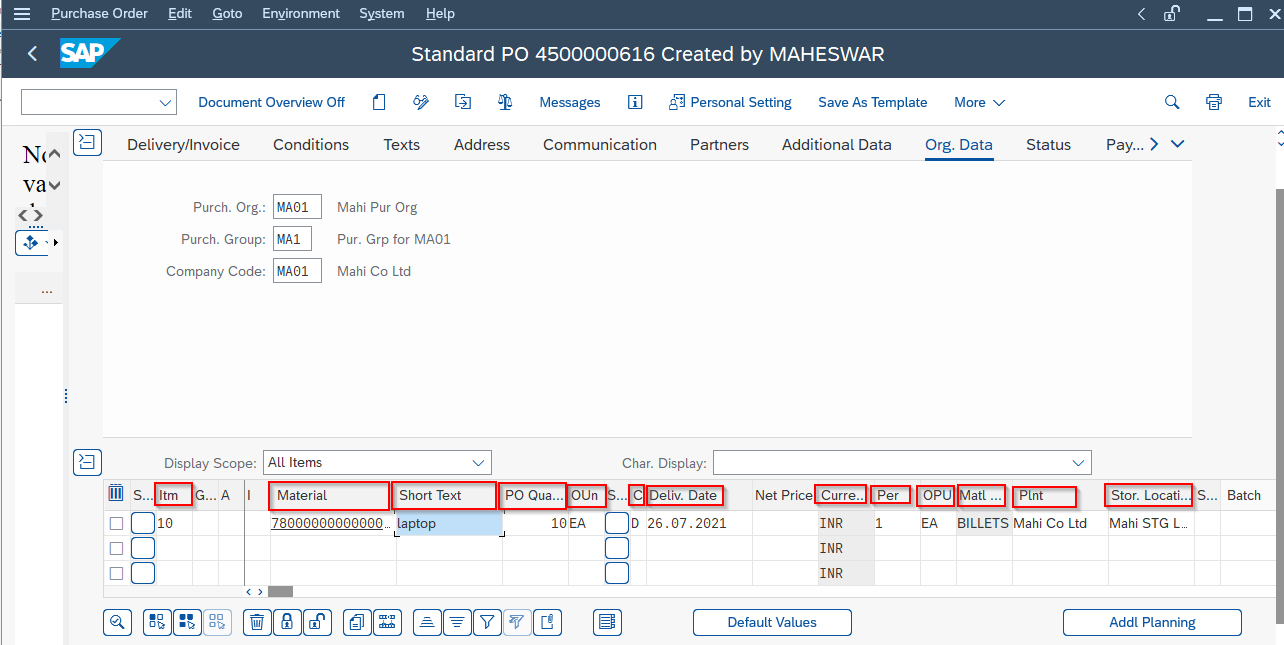This screenshot has width=1284, height=645.
Task: Collapse header section with the top toggle icon
Action: [88, 143]
